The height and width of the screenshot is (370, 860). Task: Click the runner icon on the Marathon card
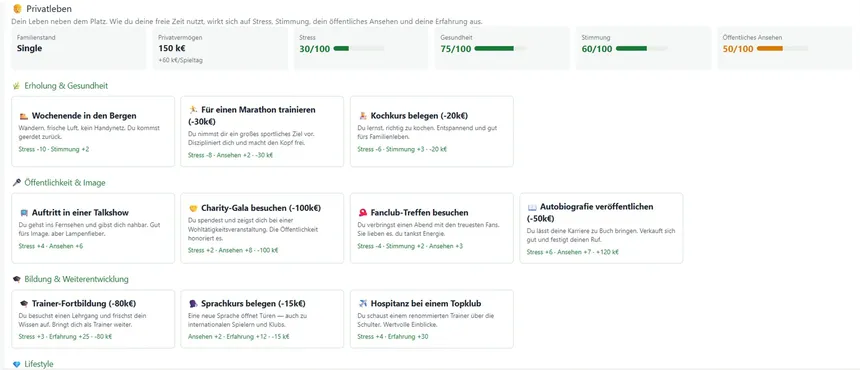pos(193,110)
